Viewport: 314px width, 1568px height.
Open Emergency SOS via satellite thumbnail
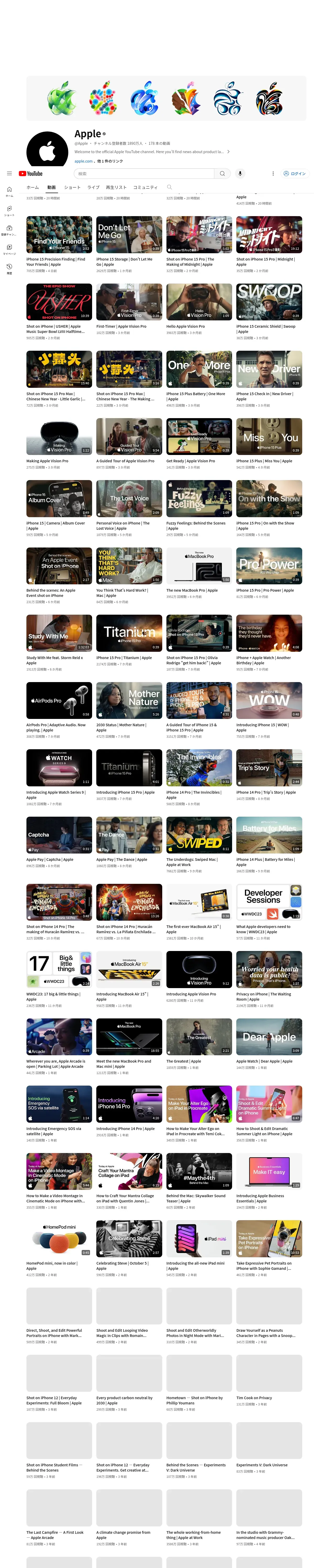pos(59,1104)
